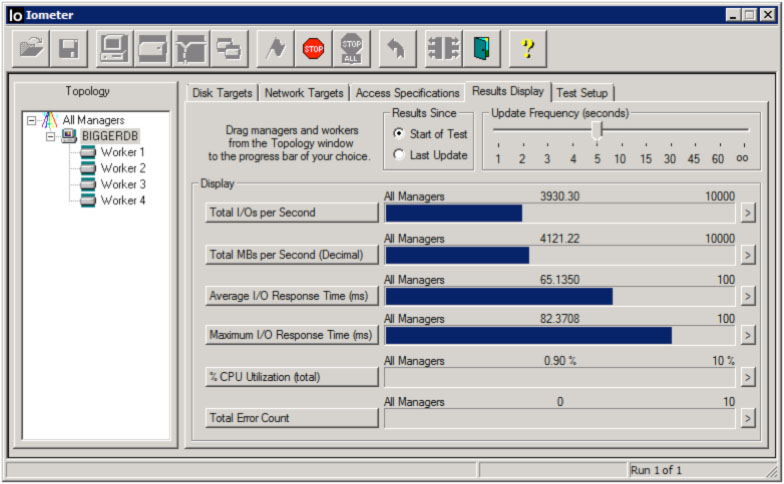The height and width of the screenshot is (484, 784).
Task: Add a new disk worker
Action: (x=152, y=48)
